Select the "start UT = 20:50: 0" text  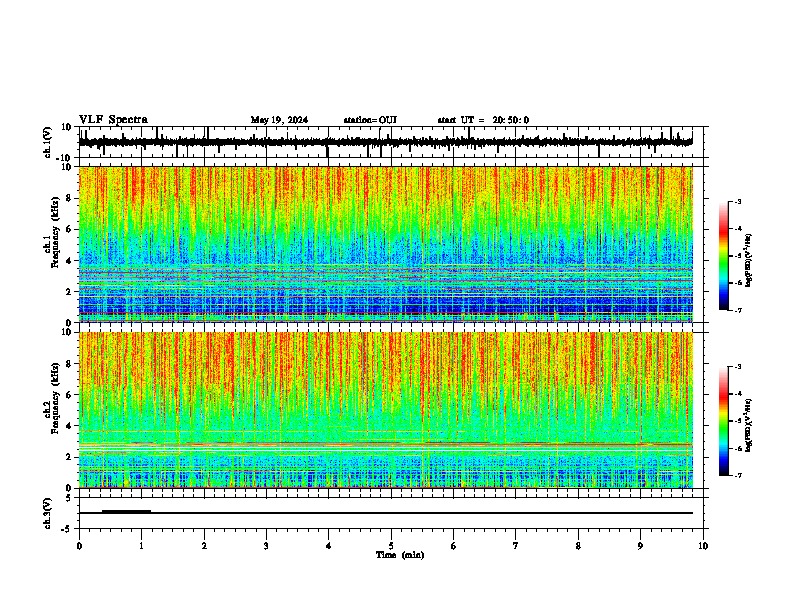click(x=483, y=120)
